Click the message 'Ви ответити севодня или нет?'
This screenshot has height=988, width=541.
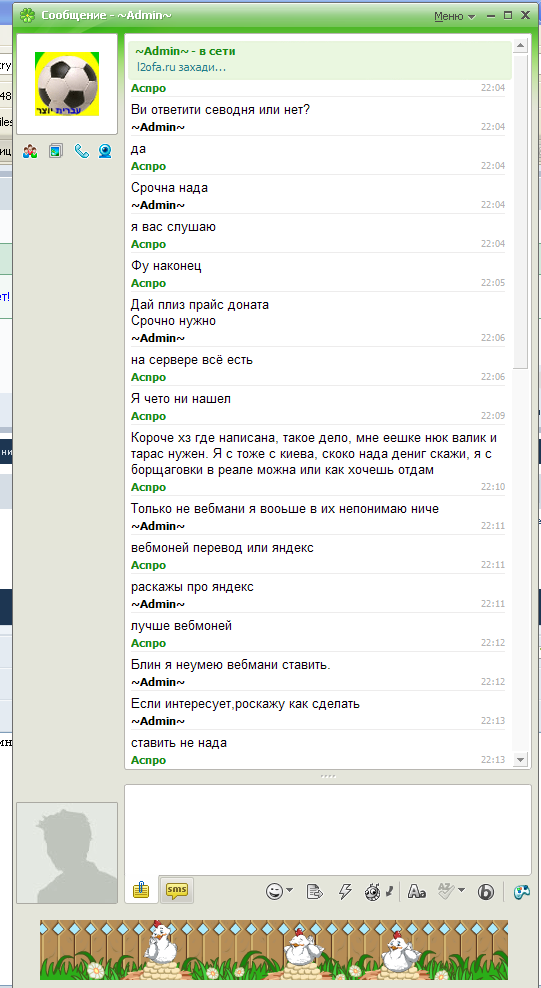220,110
